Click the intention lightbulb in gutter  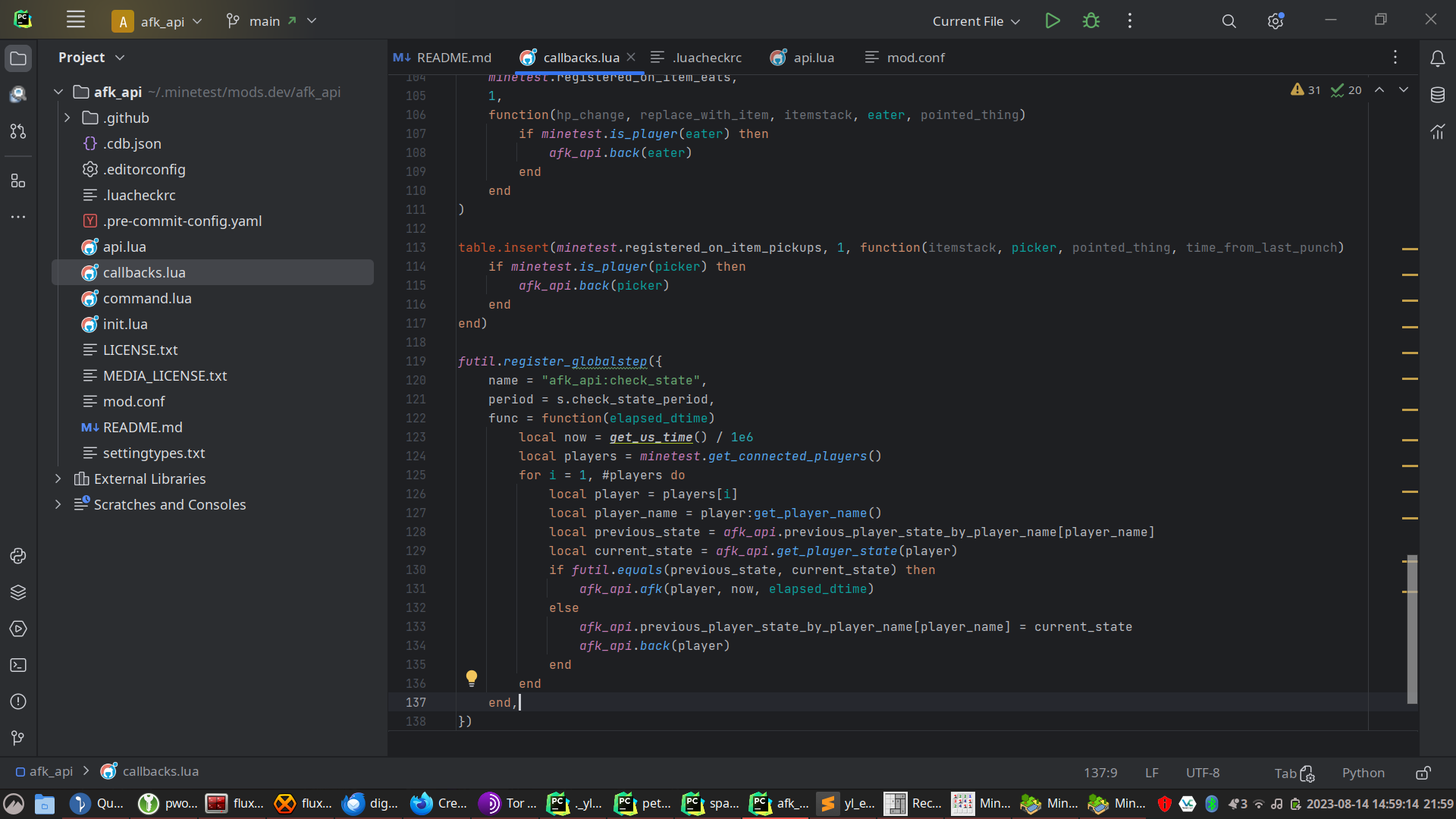[x=472, y=677]
